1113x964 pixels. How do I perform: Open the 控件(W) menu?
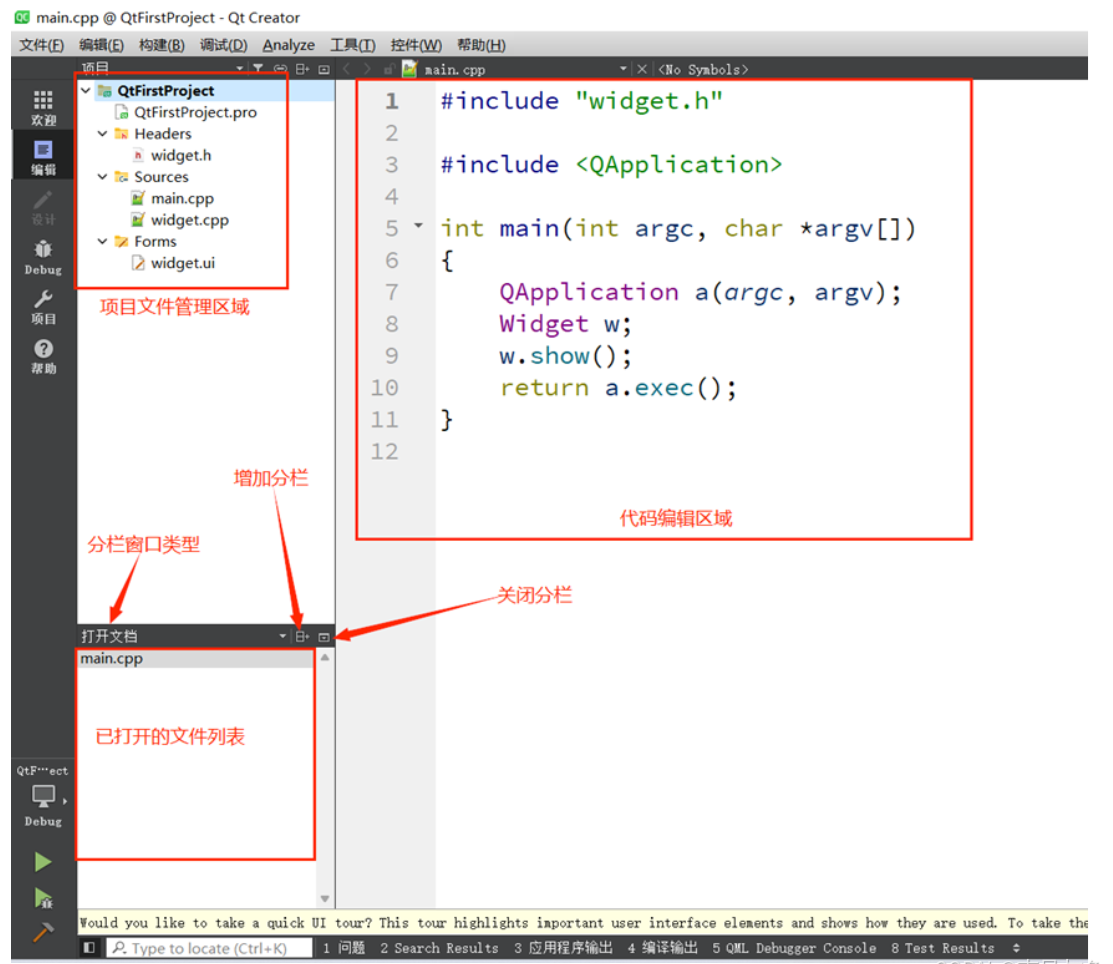[x=416, y=45]
